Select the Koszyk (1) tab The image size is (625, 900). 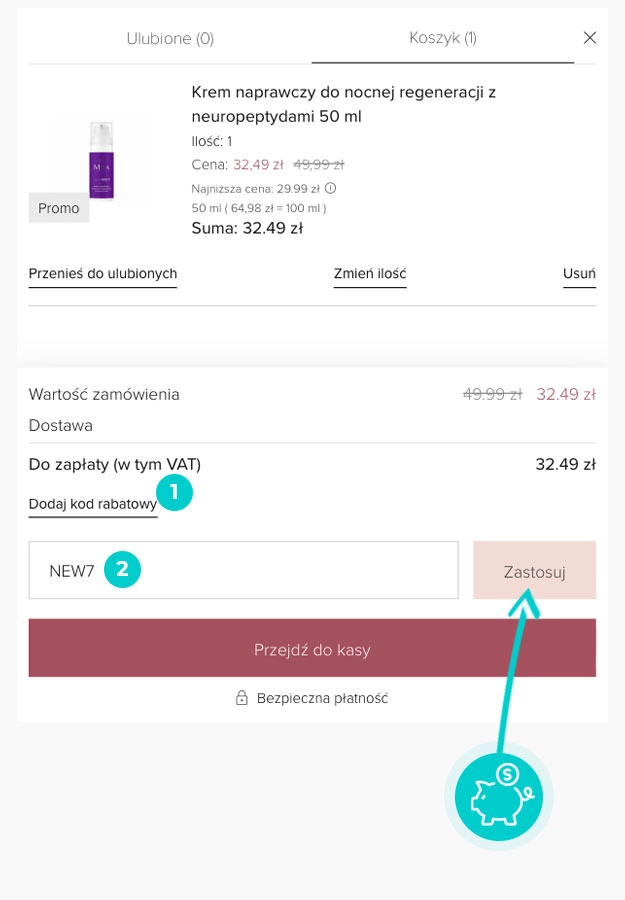pyautogui.click(x=442, y=38)
